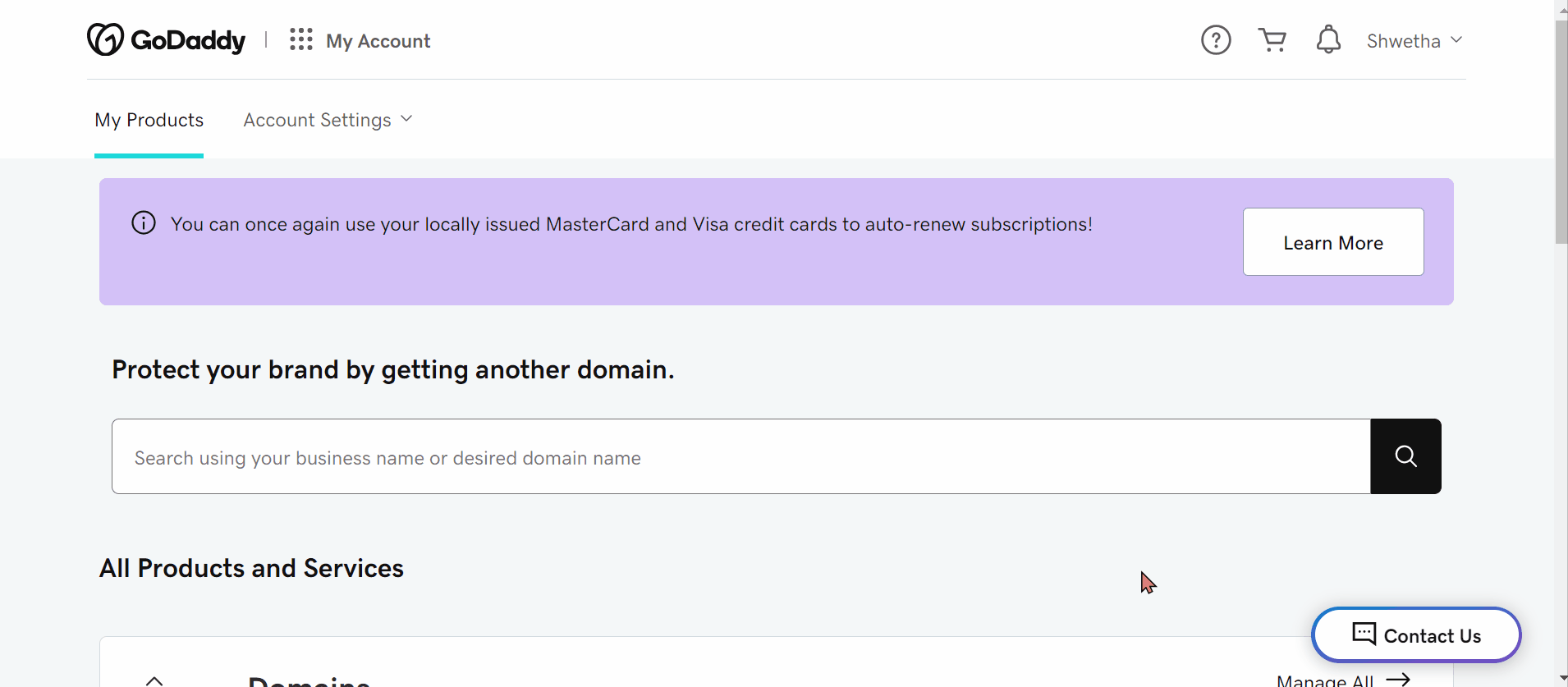Click the Learn More button

pos(1333,242)
